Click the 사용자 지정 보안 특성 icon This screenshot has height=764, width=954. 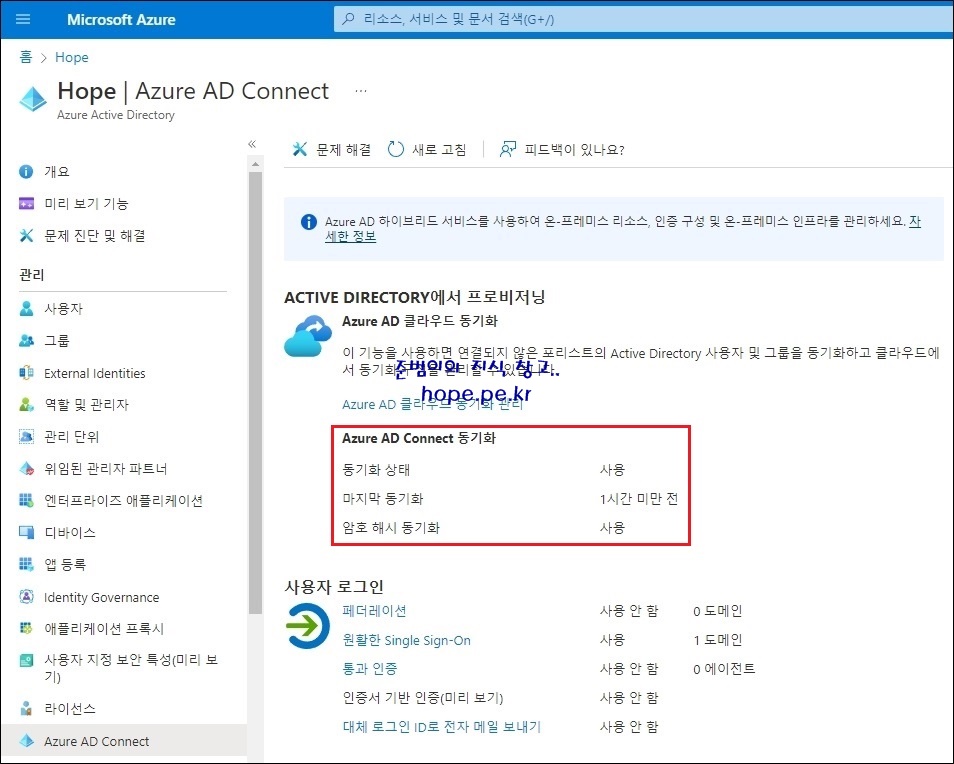pos(26,660)
